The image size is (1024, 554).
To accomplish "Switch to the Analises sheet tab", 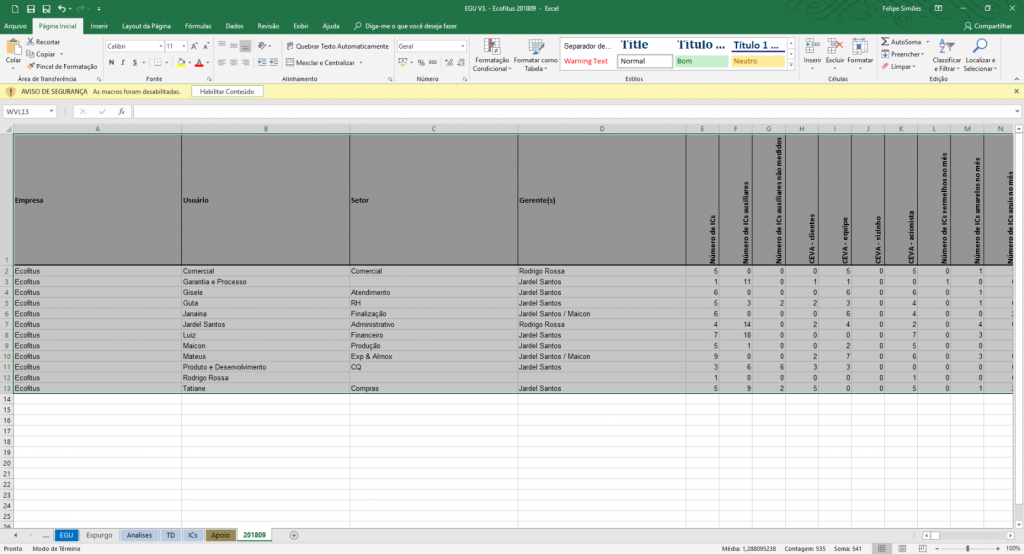I will pos(139,535).
